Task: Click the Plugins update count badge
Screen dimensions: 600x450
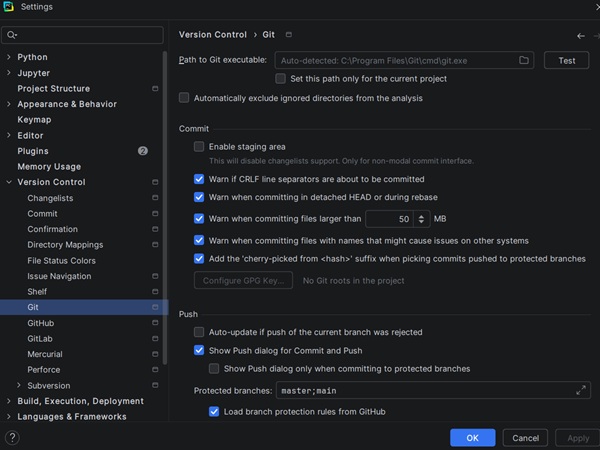Action: [143, 151]
